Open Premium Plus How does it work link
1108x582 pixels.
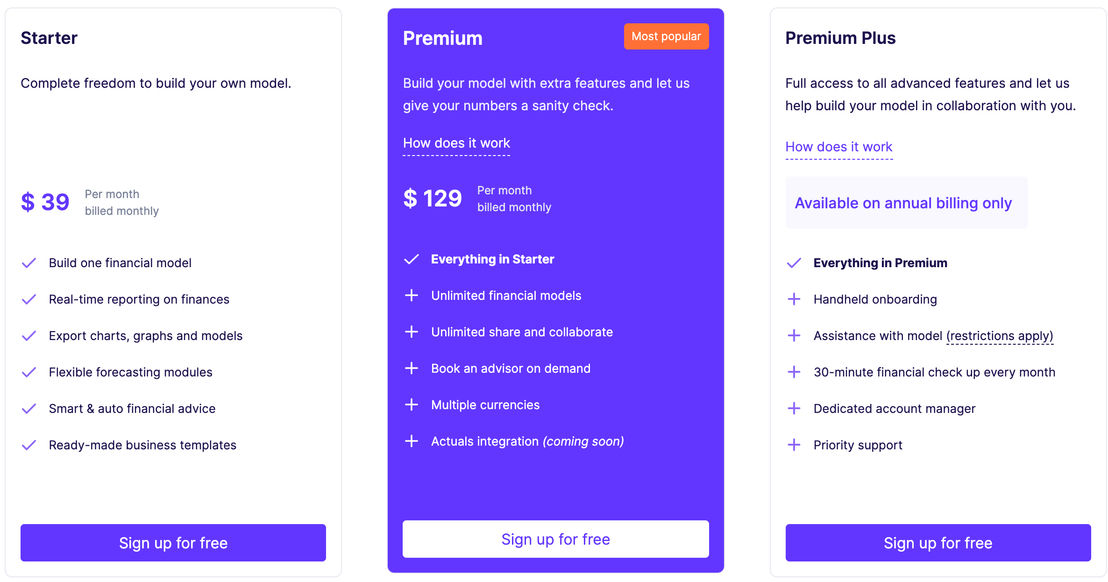click(x=839, y=147)
